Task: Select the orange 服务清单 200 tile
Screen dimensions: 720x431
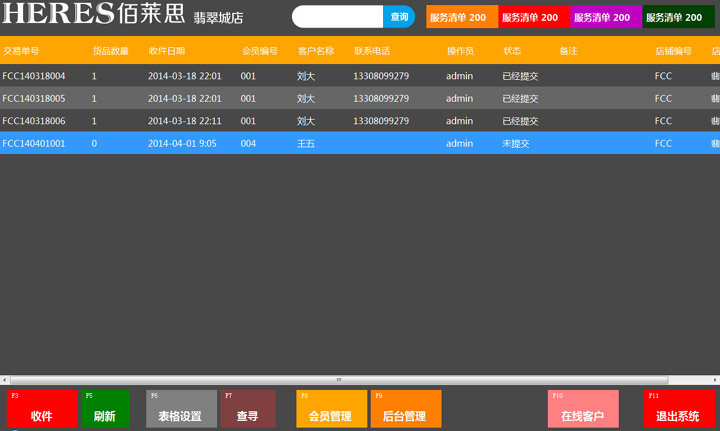Action: (461, 17)
